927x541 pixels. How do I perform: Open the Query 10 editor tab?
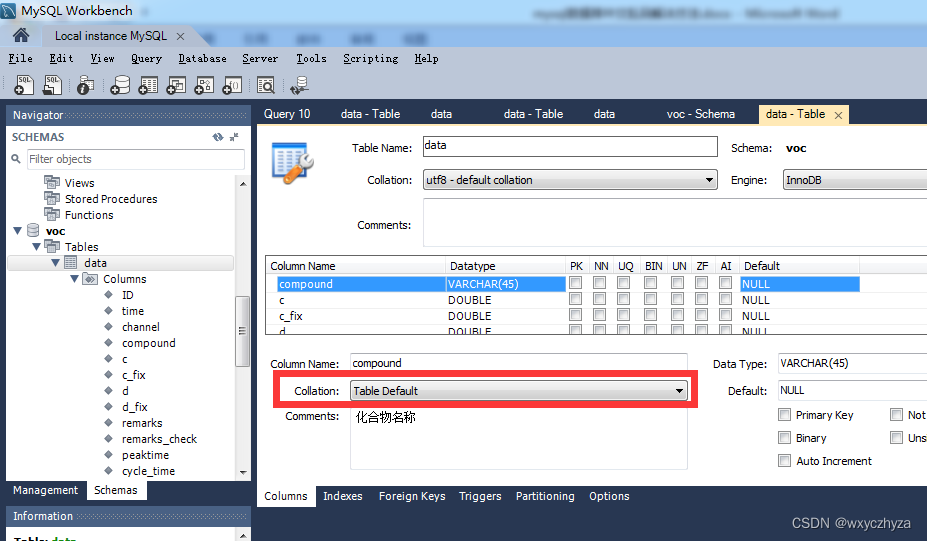[x=287, y=114]
